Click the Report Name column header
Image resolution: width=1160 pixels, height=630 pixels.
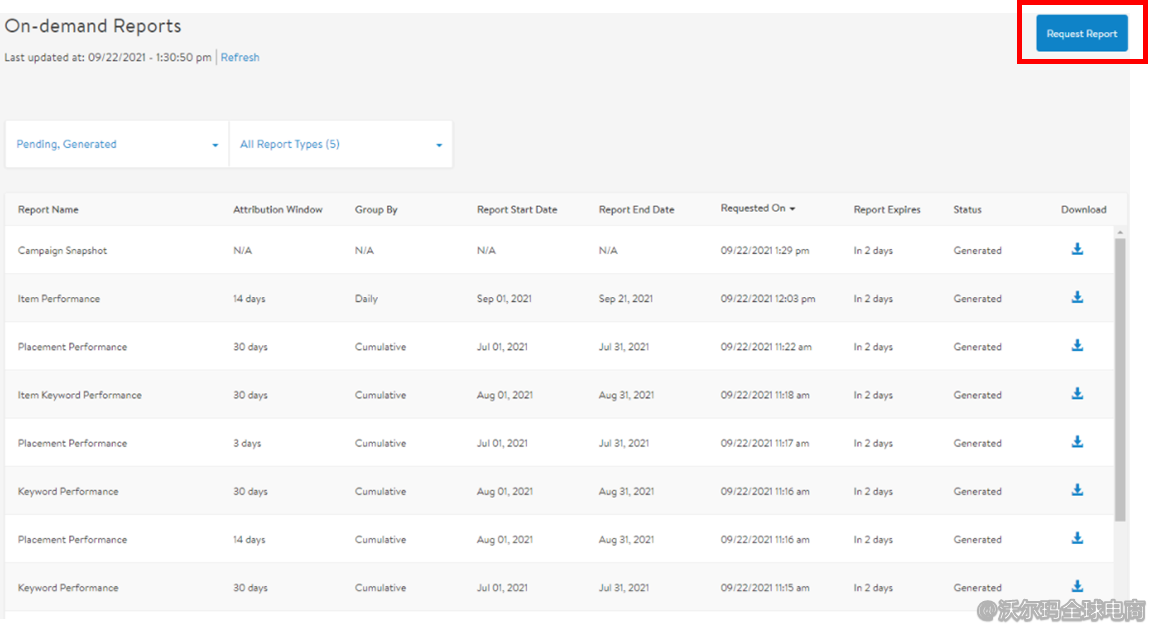(x=48, y=210)
